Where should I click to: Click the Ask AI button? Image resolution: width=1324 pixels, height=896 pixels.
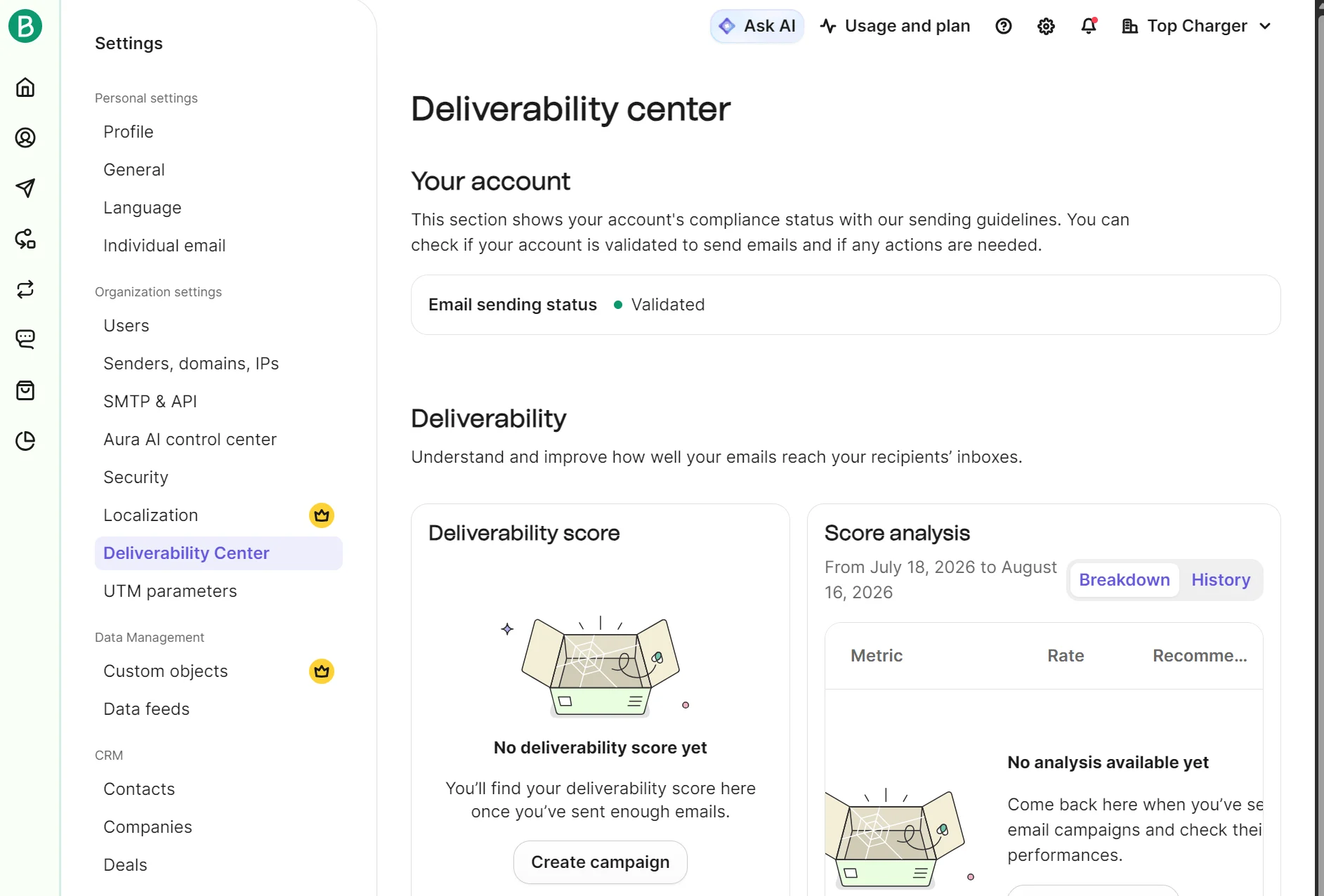tap(757, 26)
